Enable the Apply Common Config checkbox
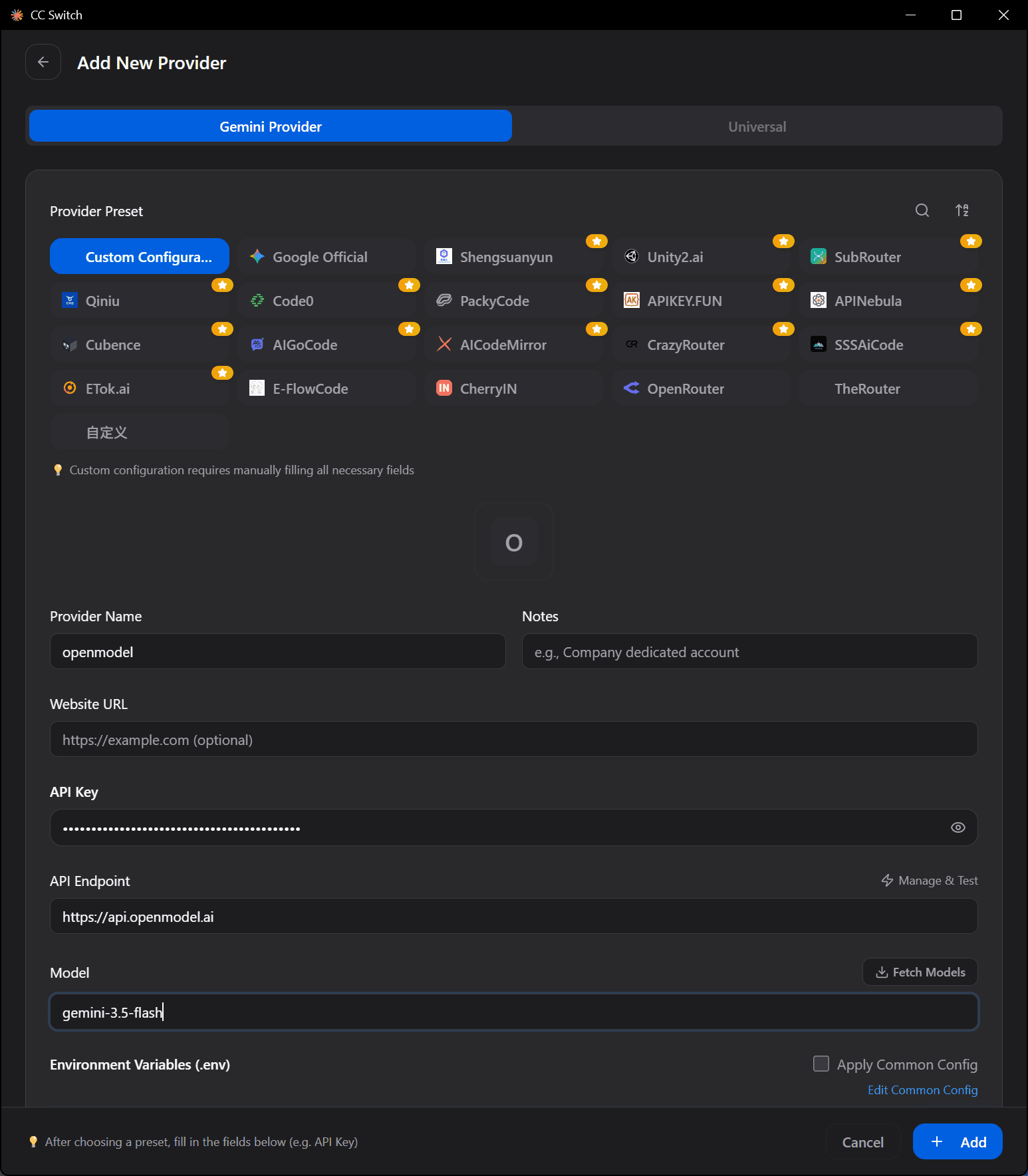Viewport: 1028px width, 1176px height. [x=821, y=1064]
